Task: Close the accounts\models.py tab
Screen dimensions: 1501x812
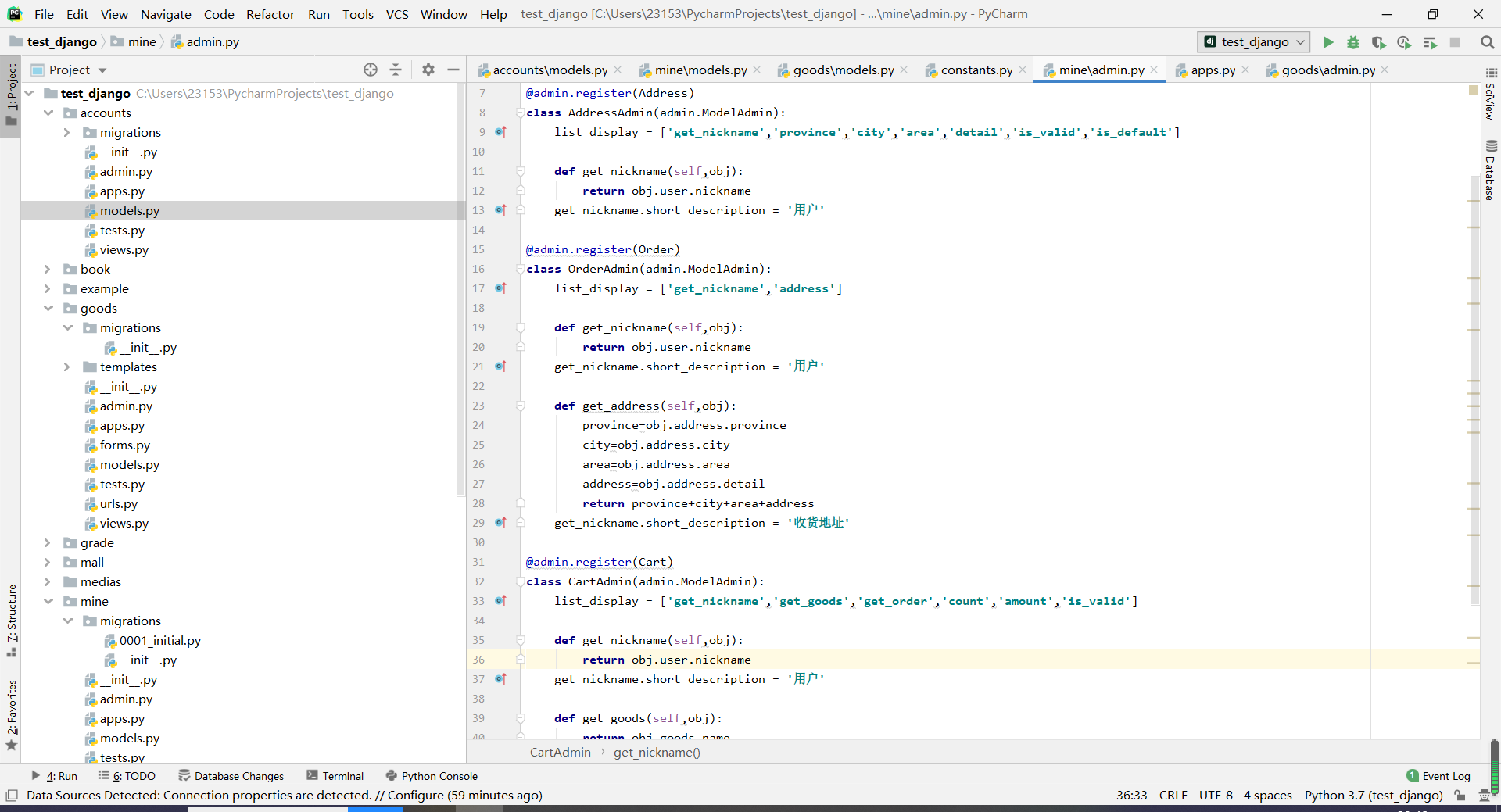Action: [x=618, y=70]
